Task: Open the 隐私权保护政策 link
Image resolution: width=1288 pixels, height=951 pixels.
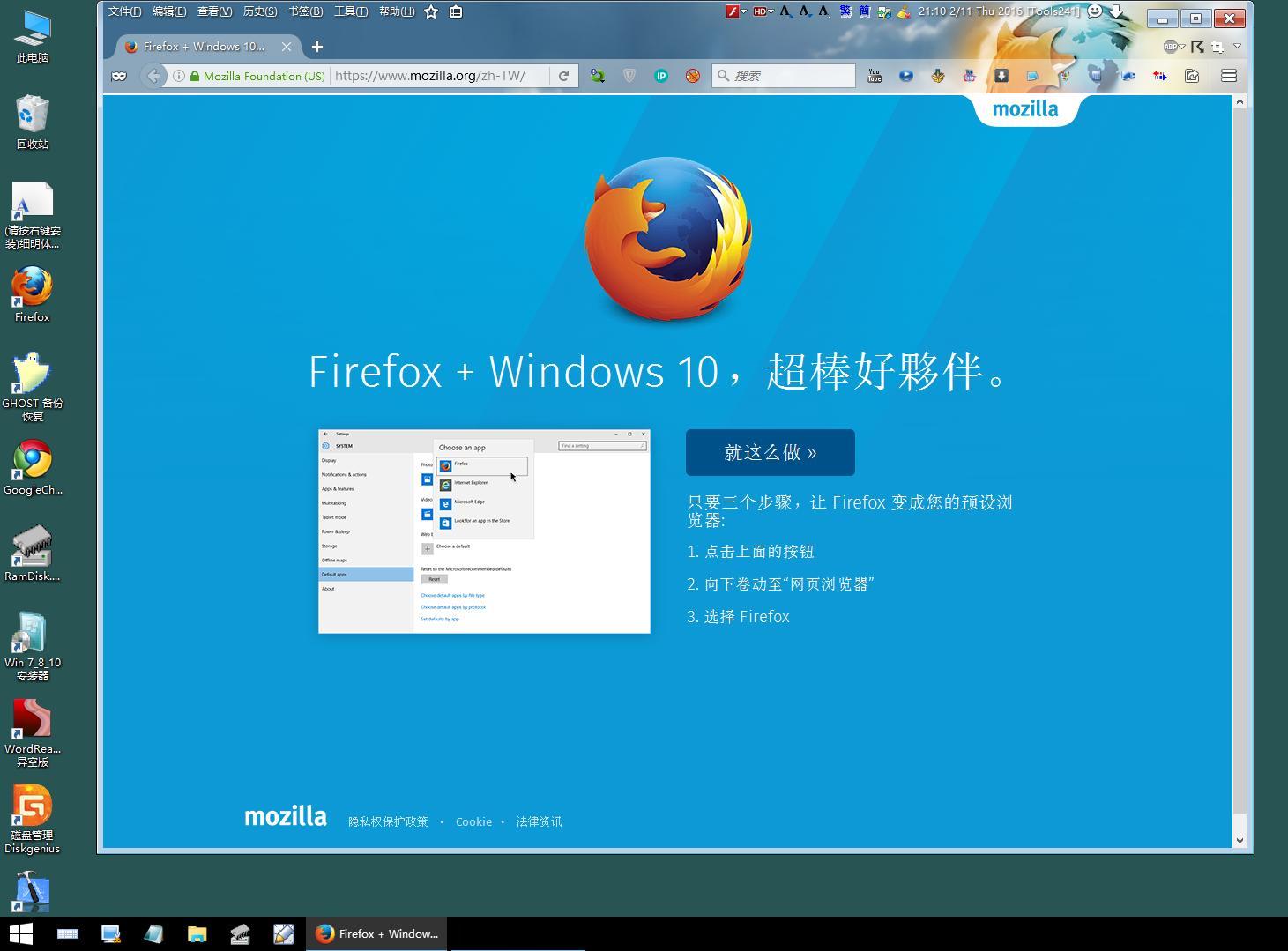Action: pos(388,821)
